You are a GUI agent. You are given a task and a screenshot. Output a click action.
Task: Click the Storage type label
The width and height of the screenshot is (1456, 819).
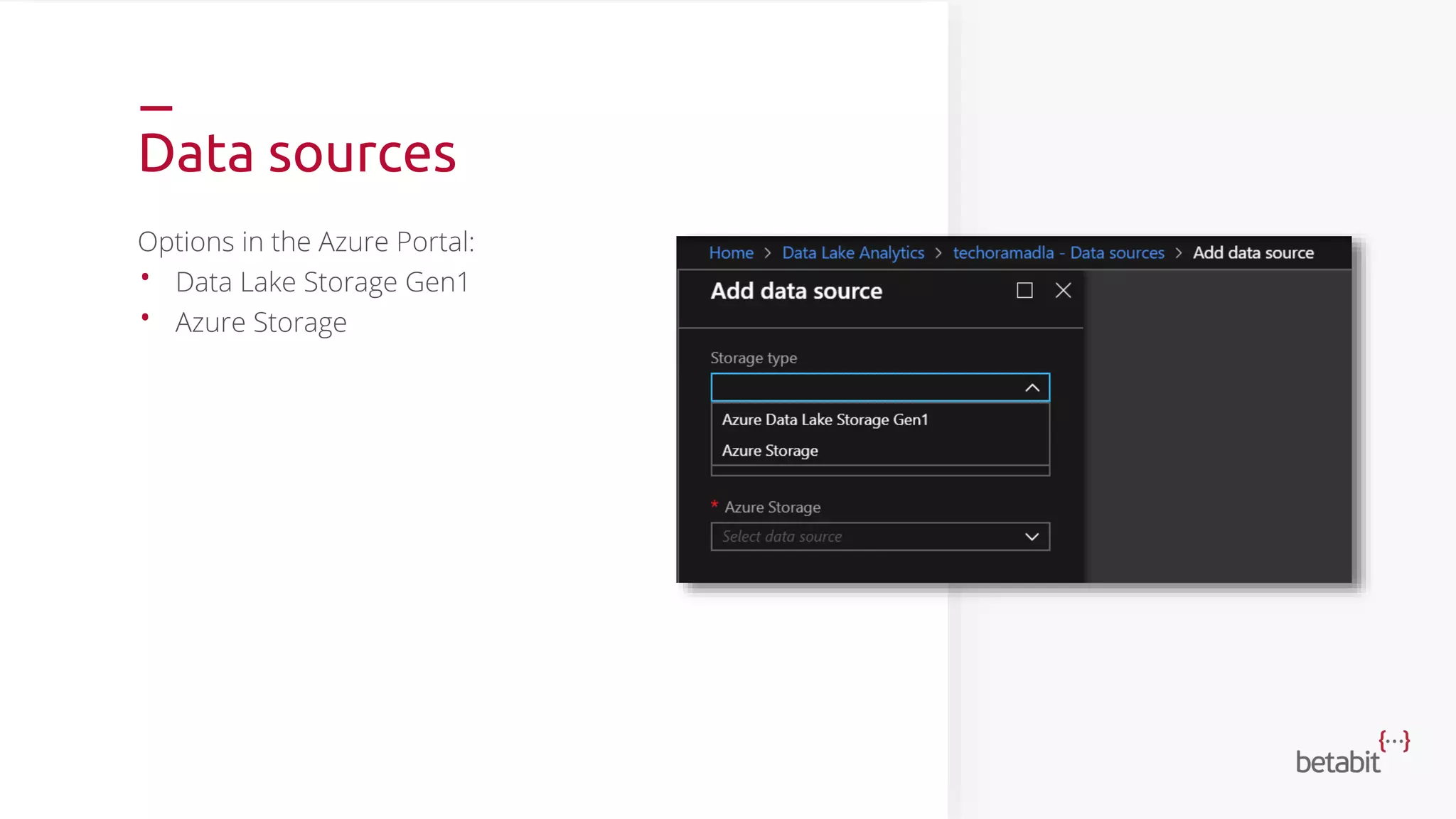[754, 358]
